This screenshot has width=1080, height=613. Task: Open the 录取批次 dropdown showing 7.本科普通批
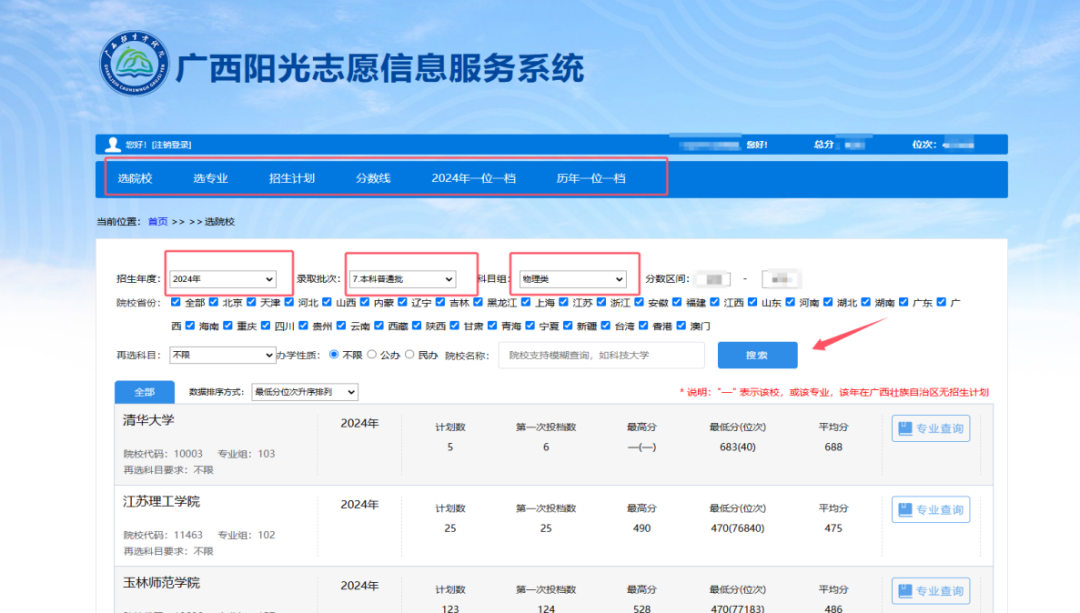402,279
